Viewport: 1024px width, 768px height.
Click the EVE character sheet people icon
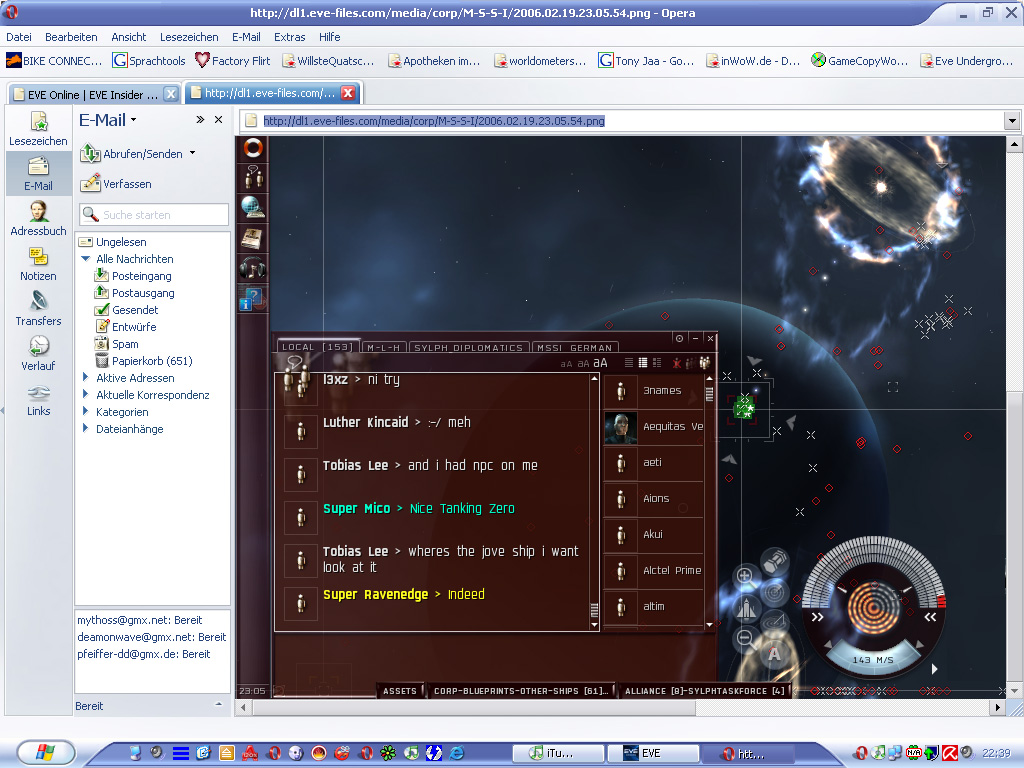point(253,177)
